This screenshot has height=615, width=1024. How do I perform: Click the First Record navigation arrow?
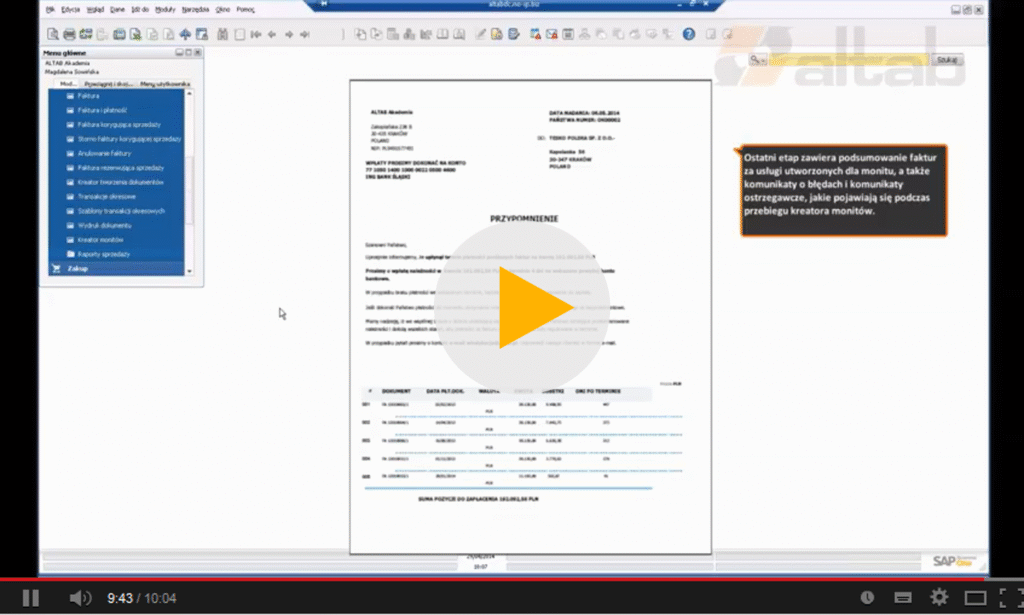click(256, 33)
